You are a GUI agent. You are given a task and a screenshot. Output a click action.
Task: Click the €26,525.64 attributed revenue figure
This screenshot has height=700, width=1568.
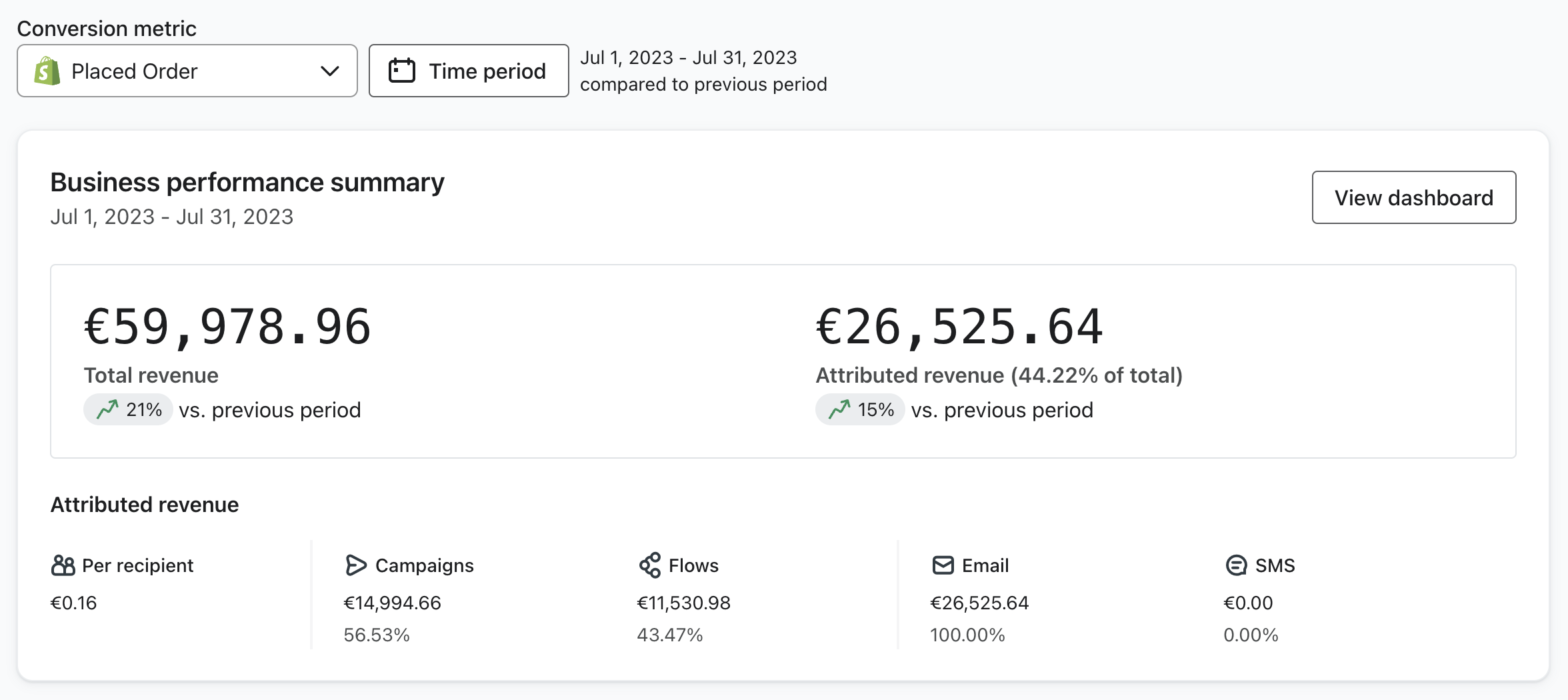(959, 327)
